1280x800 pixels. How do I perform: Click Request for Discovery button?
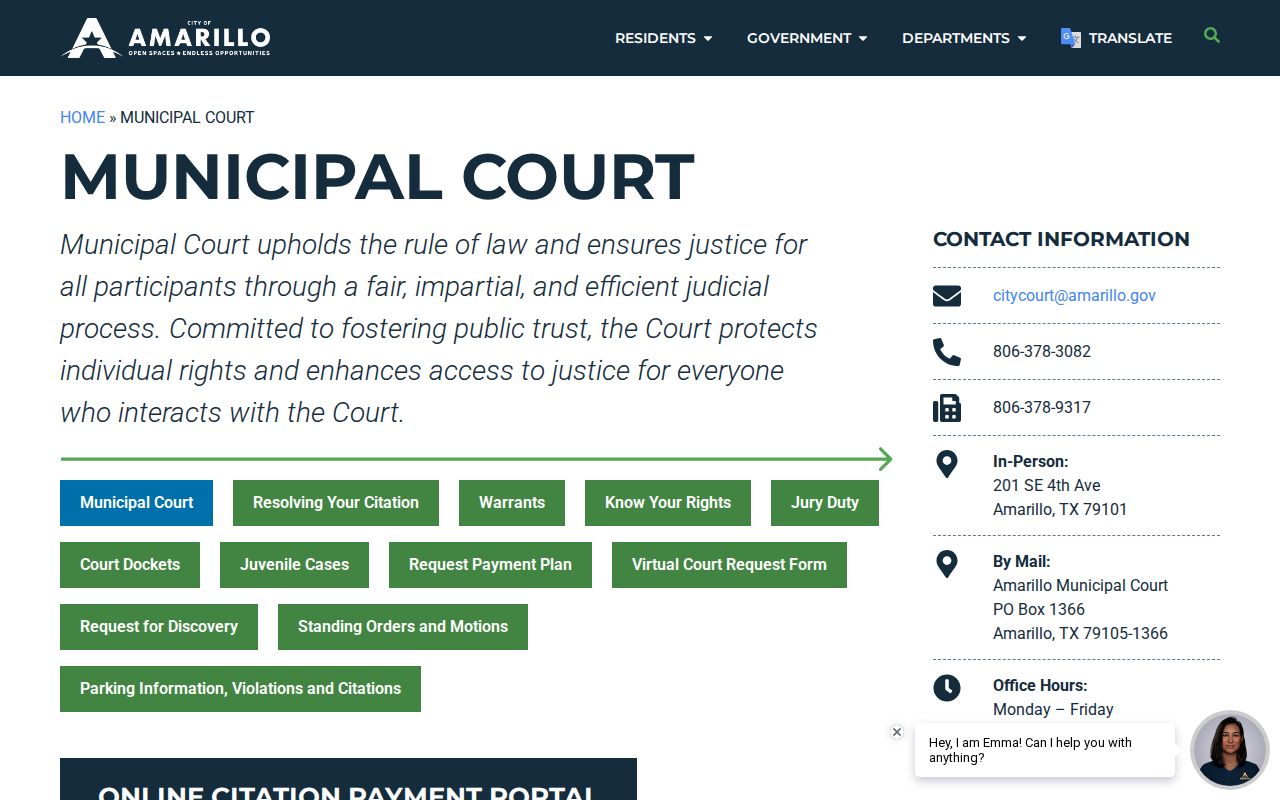[159, 627]
